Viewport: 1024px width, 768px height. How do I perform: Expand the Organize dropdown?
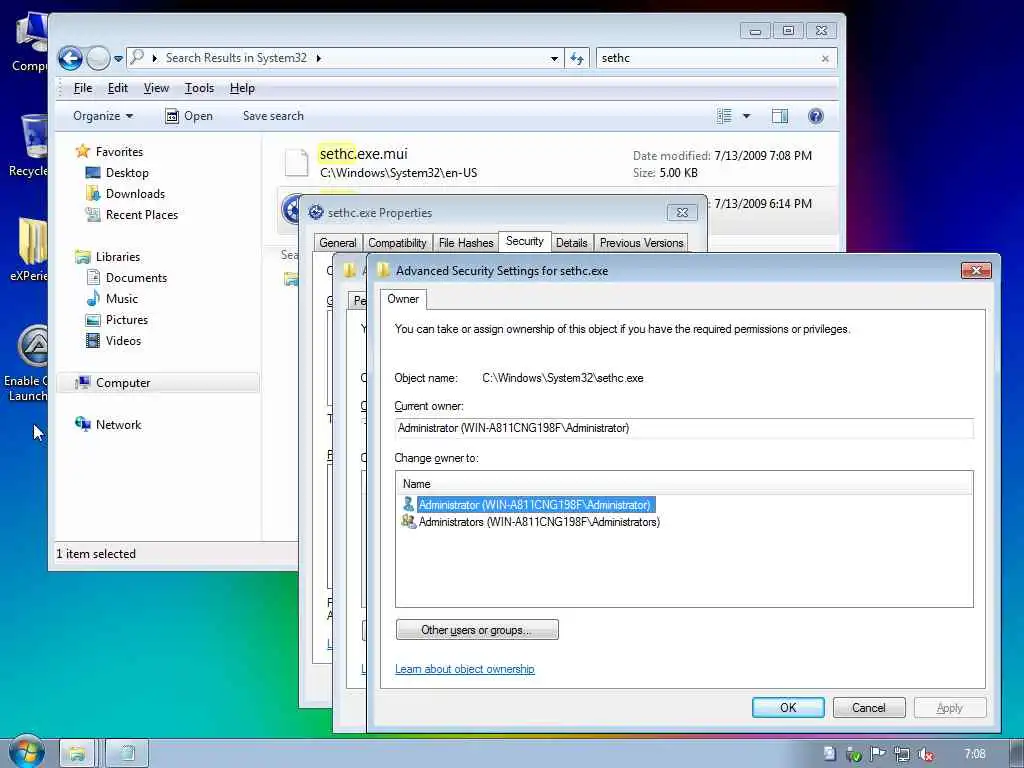coord(103,116)
